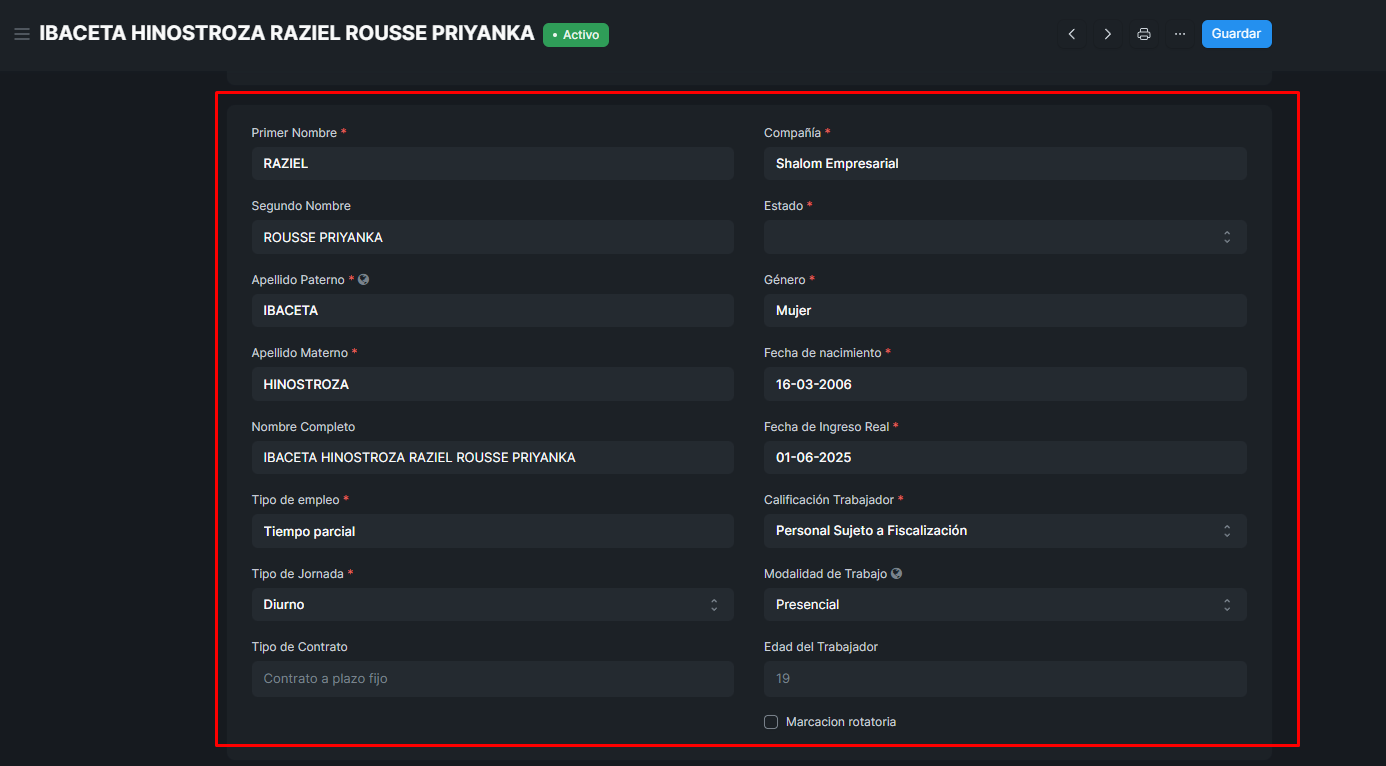This screenshot has width=1386, height=766.
Task: Open the three-dots more options menu
Action: (1180, 34)
